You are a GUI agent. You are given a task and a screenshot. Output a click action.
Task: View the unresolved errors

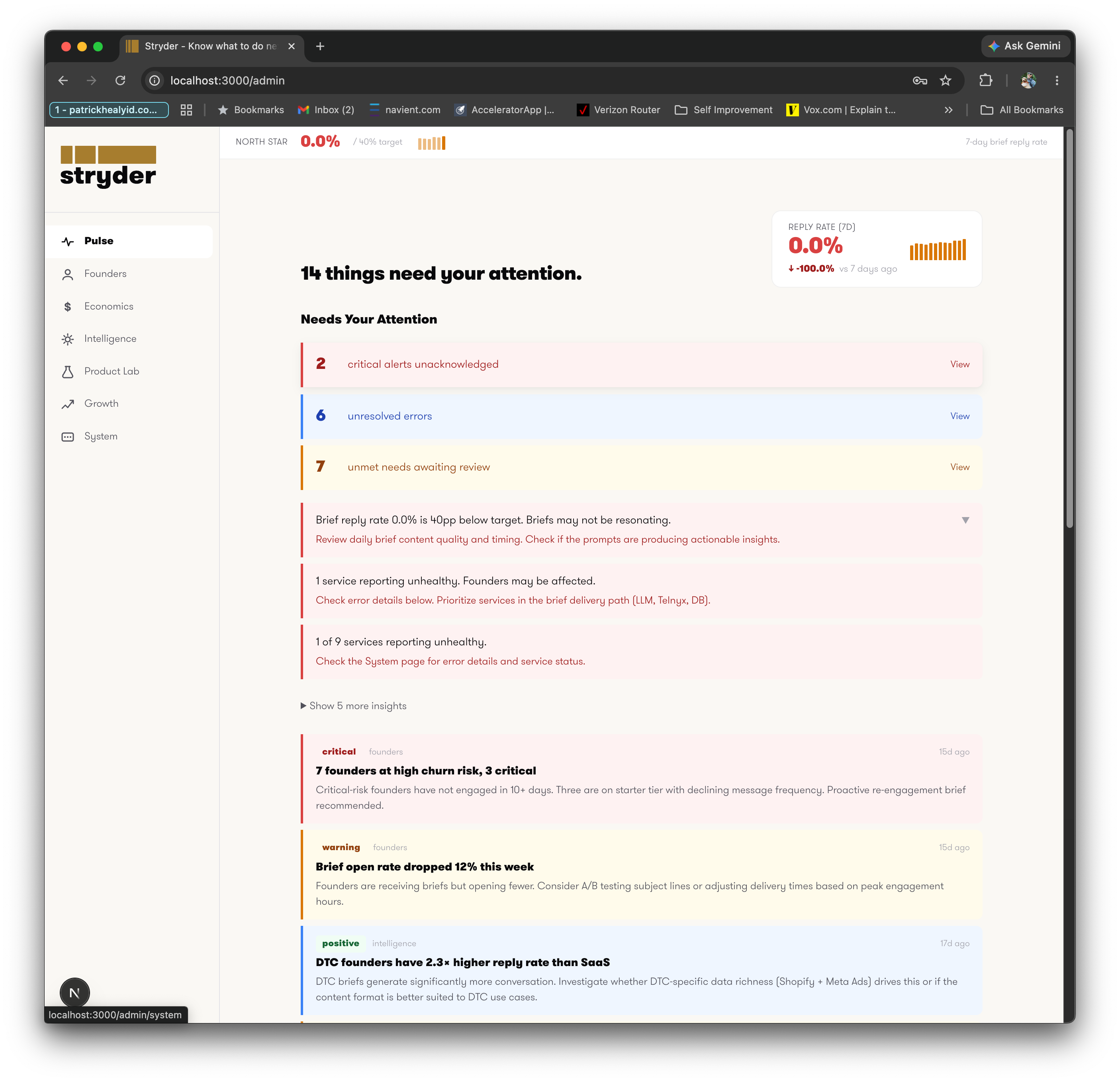pos(960,416)
